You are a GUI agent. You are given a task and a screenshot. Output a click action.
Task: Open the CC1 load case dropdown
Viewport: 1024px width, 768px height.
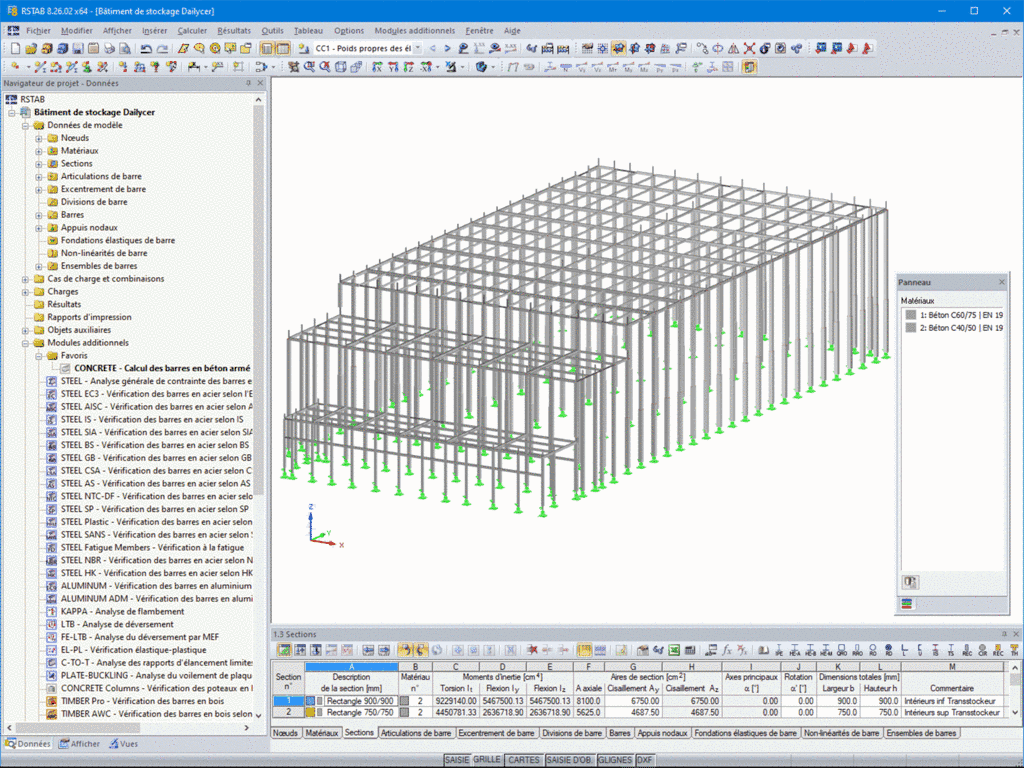coord(417,48)
